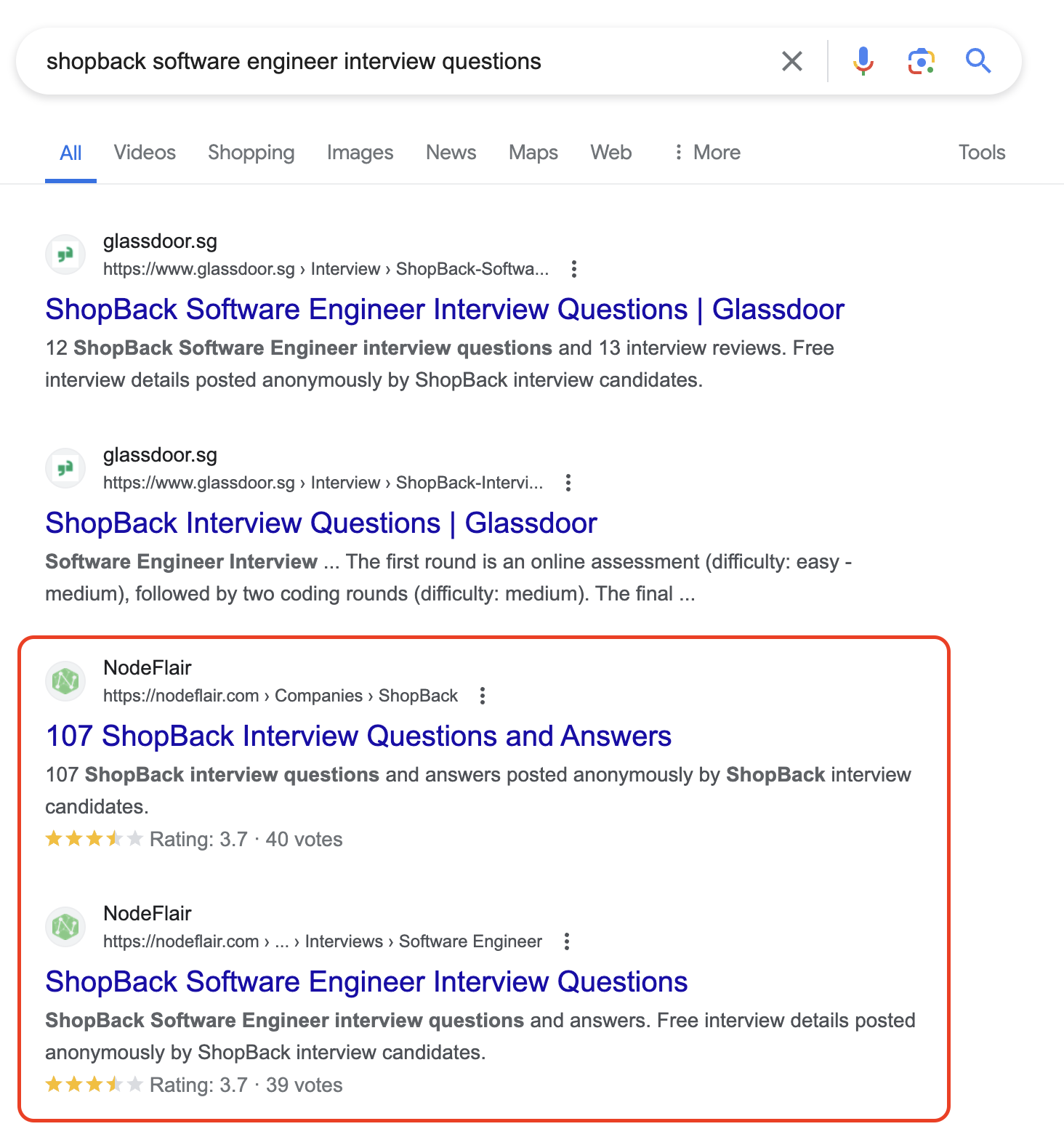Go to the Shopping tab
This screenshot has width=1064, height=1137.
pos(251,153)
